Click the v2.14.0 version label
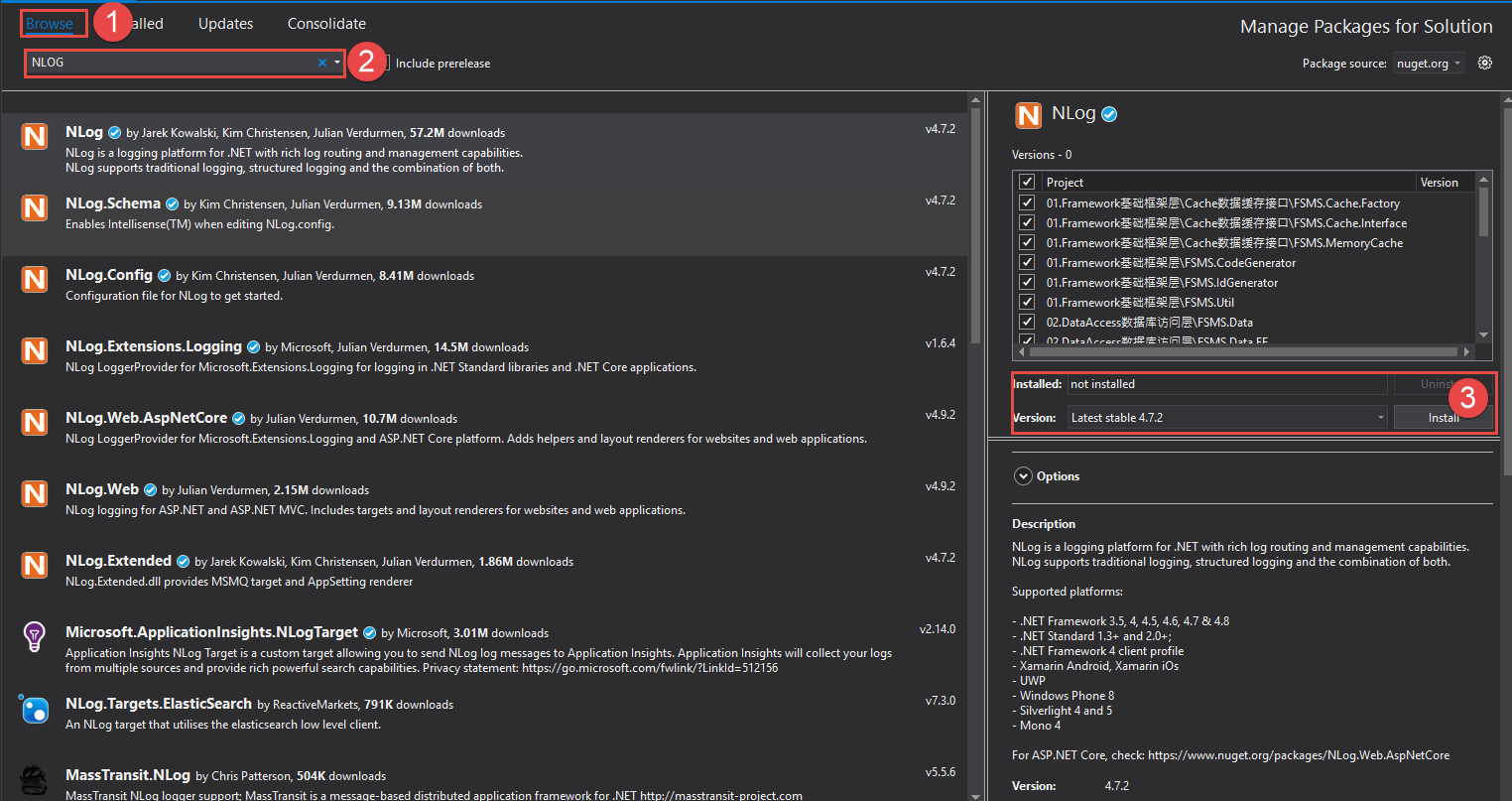1512x801 pixels. pos(938,629)
